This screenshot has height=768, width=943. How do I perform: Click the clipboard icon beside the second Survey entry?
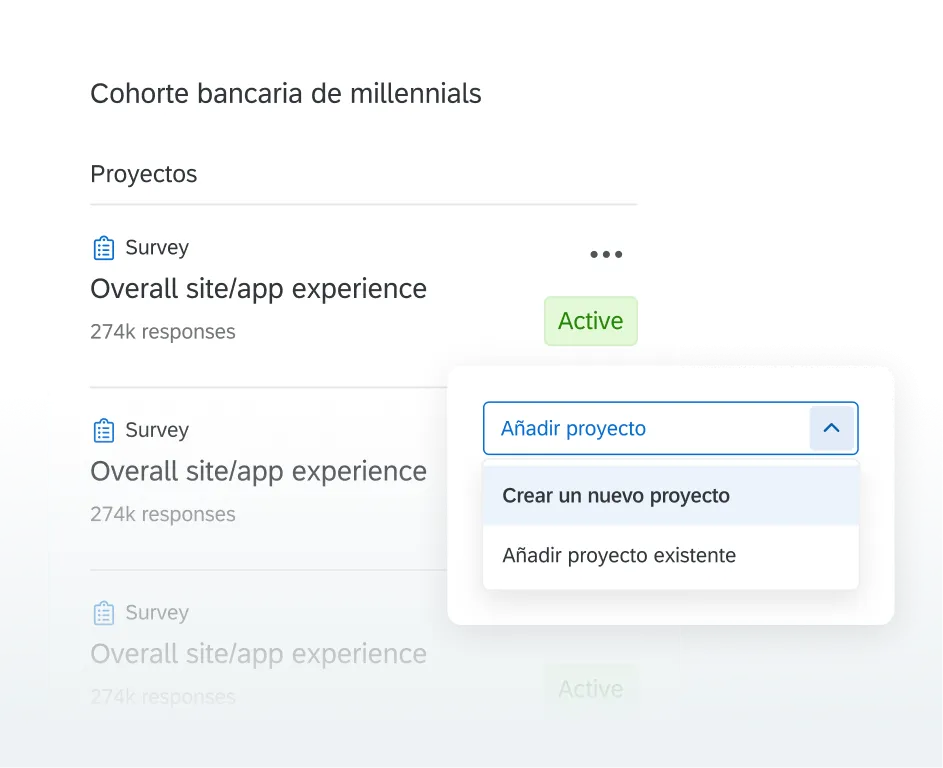[x=103, y=430]
